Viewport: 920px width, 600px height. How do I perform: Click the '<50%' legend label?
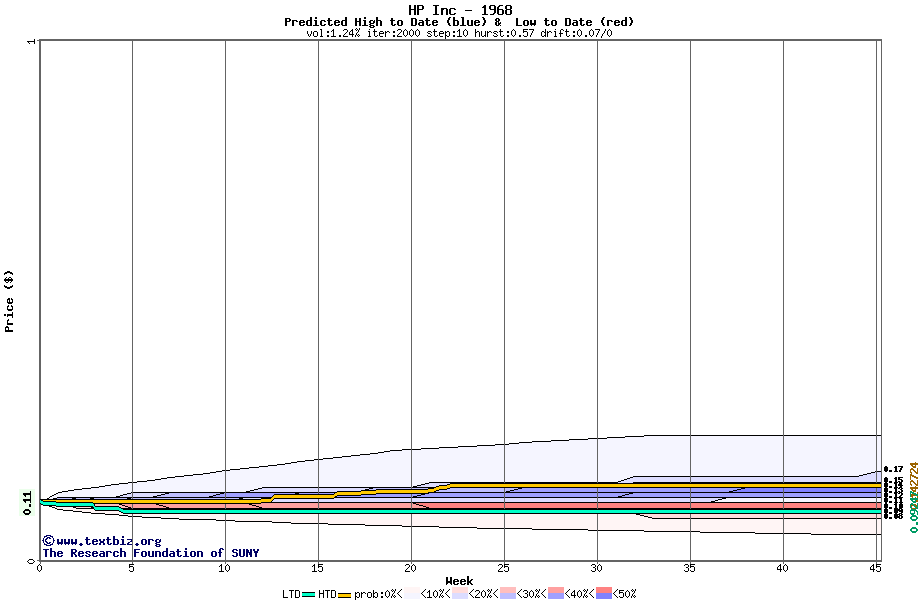[625, 594]
